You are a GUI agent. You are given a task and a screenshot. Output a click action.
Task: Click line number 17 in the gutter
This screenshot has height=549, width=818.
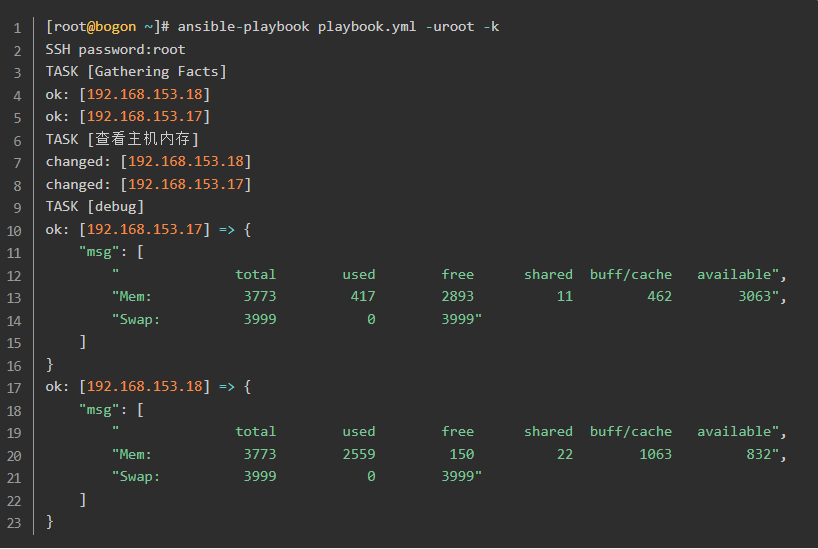tap(17, 386)
